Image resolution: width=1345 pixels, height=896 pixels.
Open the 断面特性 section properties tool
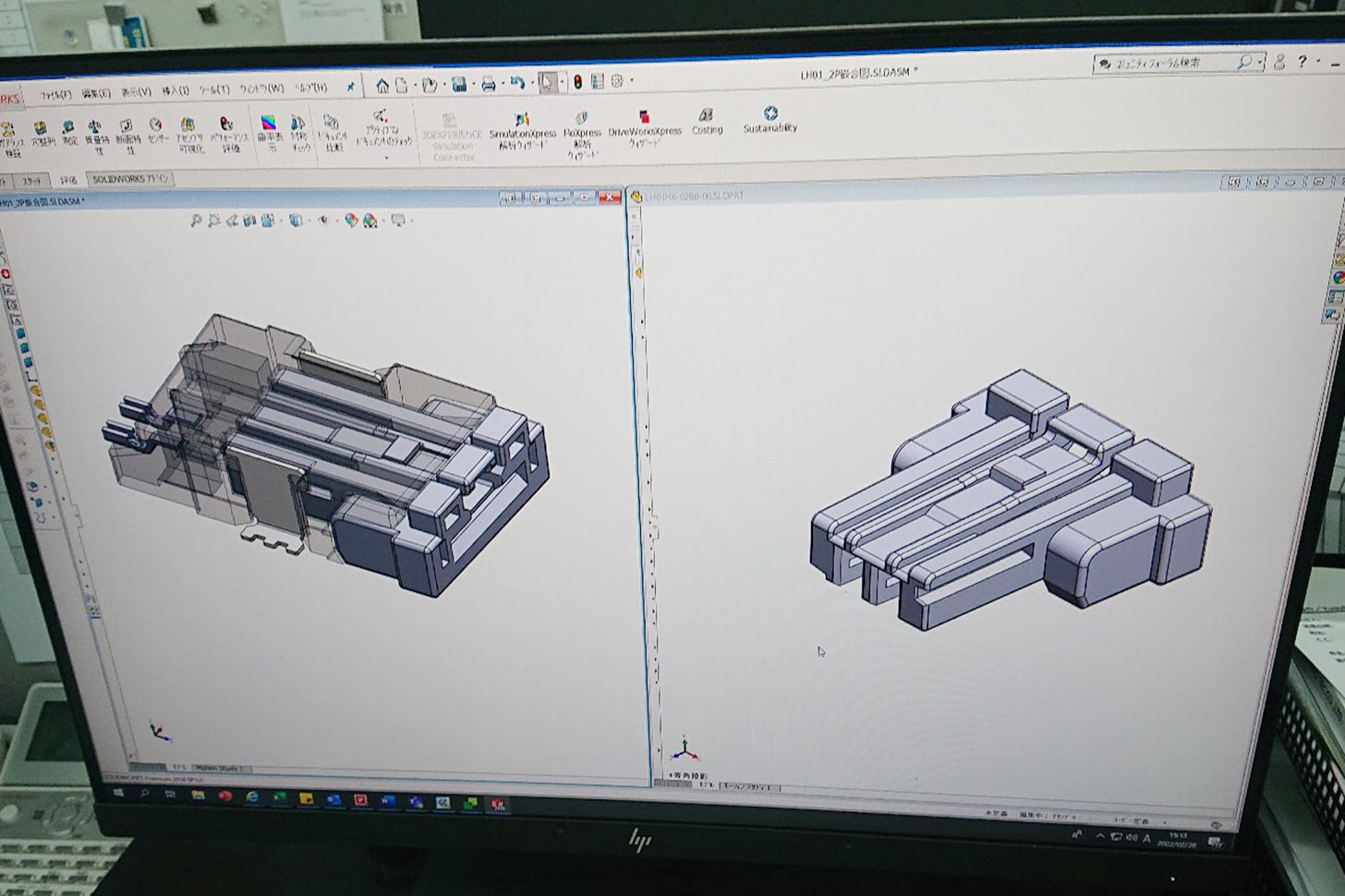click(127, 137)
